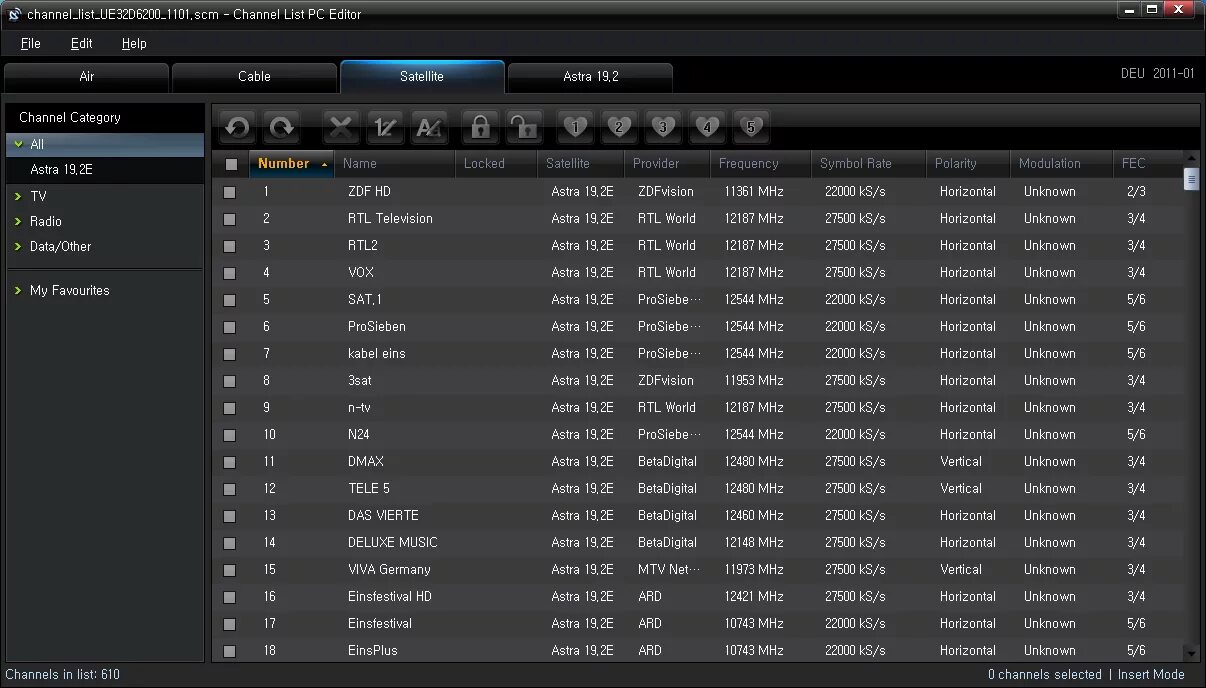Select Astra 19,2E in category tree
This screenshot has height=688, width=1206.
click(61, 170)
